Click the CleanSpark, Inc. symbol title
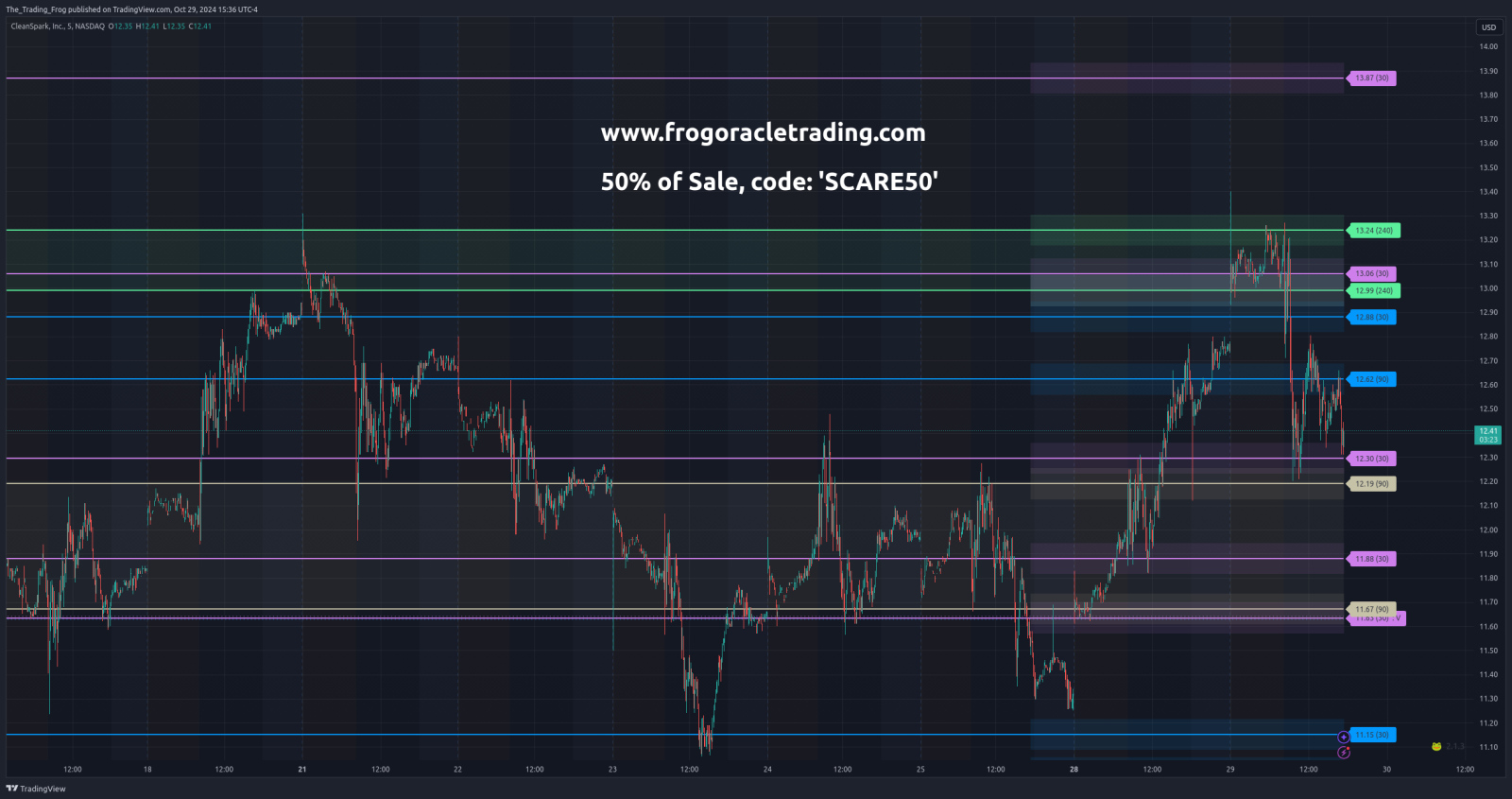This screenshot has height=799, width=1512. coord(58,26)
